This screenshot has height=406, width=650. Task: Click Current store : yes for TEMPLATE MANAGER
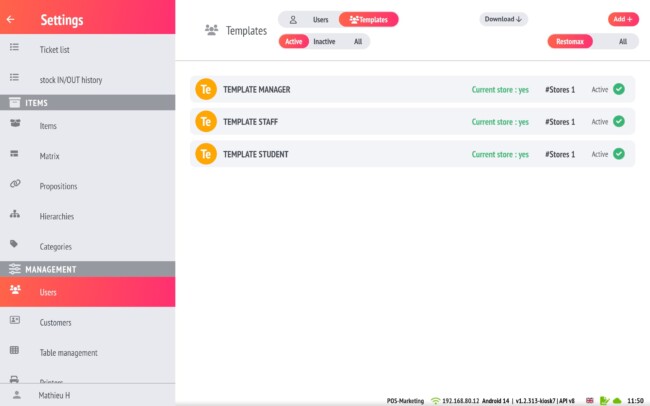coord(500,90)
